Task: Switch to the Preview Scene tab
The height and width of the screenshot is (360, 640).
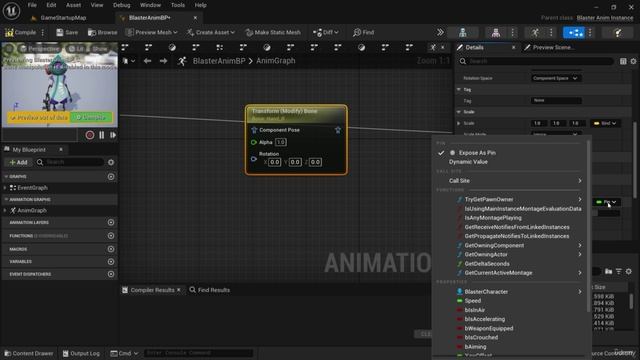Action: (550, 47)
